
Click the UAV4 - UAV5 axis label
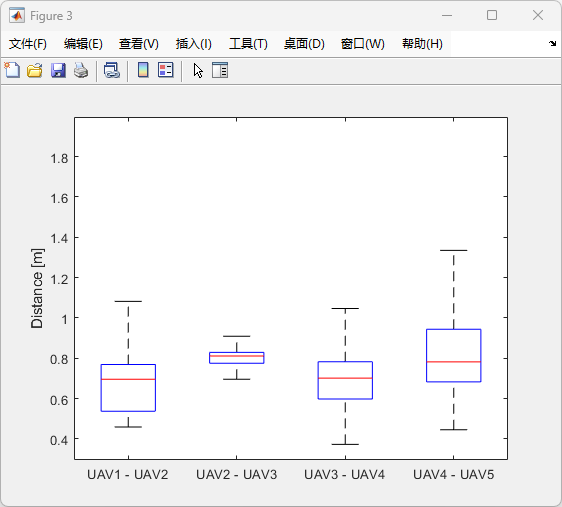click(453, 475)
